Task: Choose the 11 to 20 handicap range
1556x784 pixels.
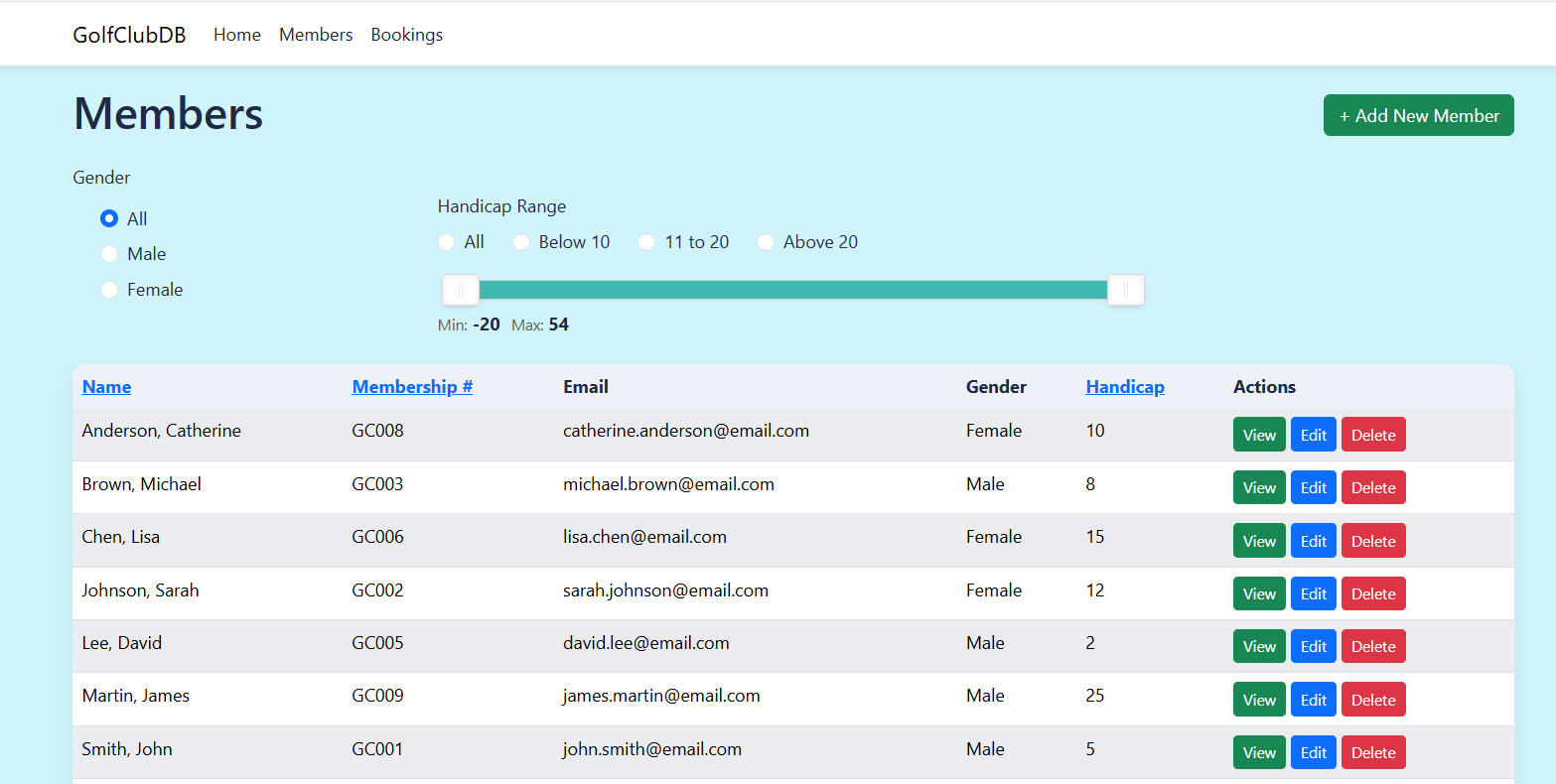Action: 646,242
